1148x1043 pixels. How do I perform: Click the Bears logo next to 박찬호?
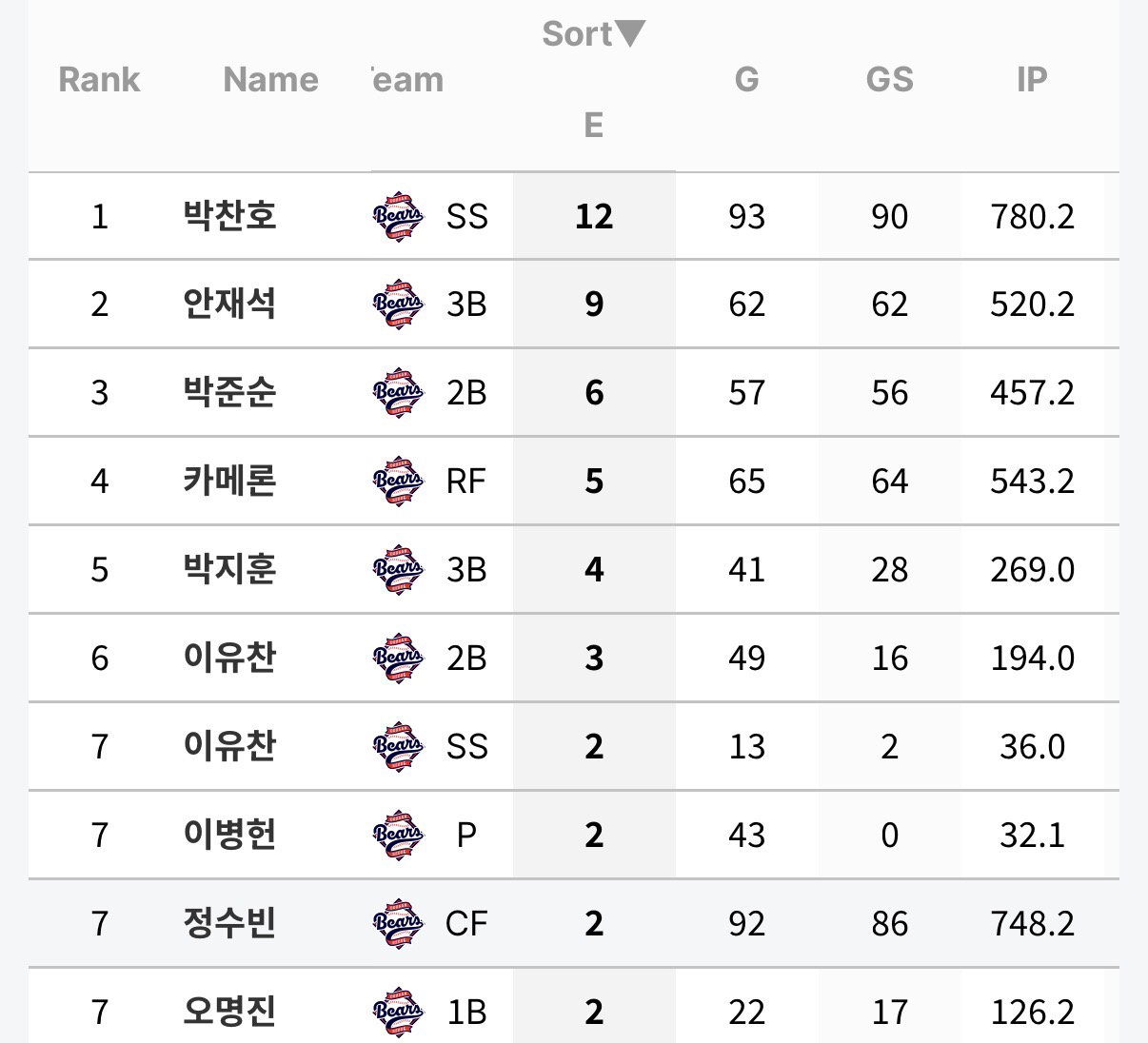[398, 217]
